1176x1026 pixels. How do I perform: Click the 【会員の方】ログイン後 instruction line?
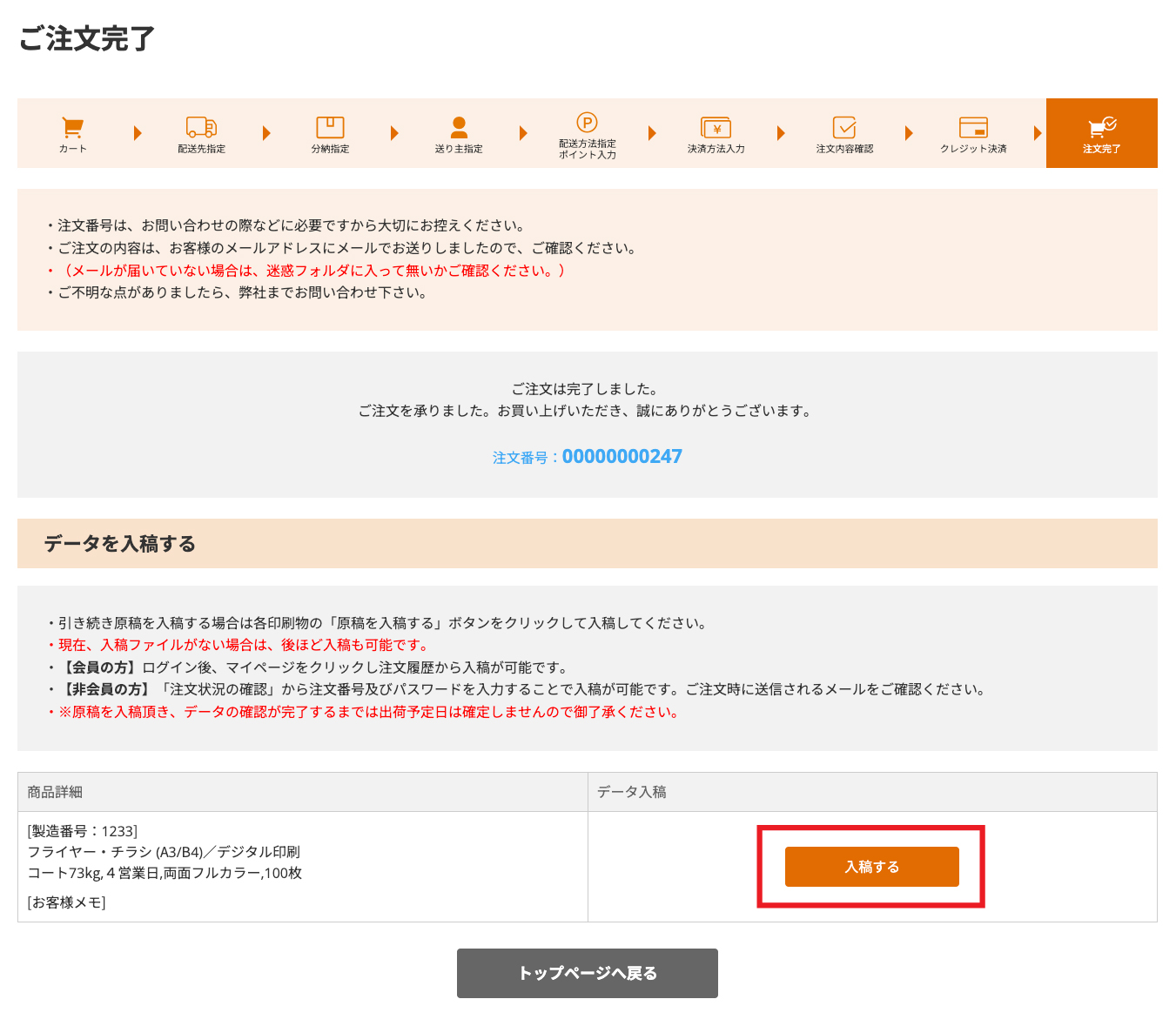point(308,667)
